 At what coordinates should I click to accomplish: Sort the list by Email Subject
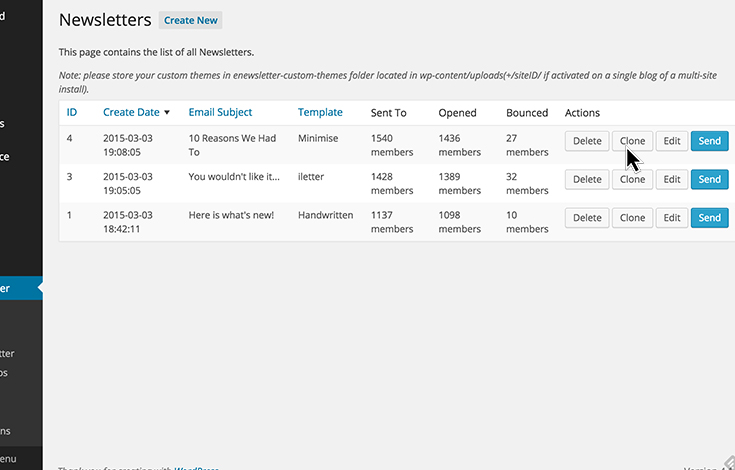[x=220, y=113]
